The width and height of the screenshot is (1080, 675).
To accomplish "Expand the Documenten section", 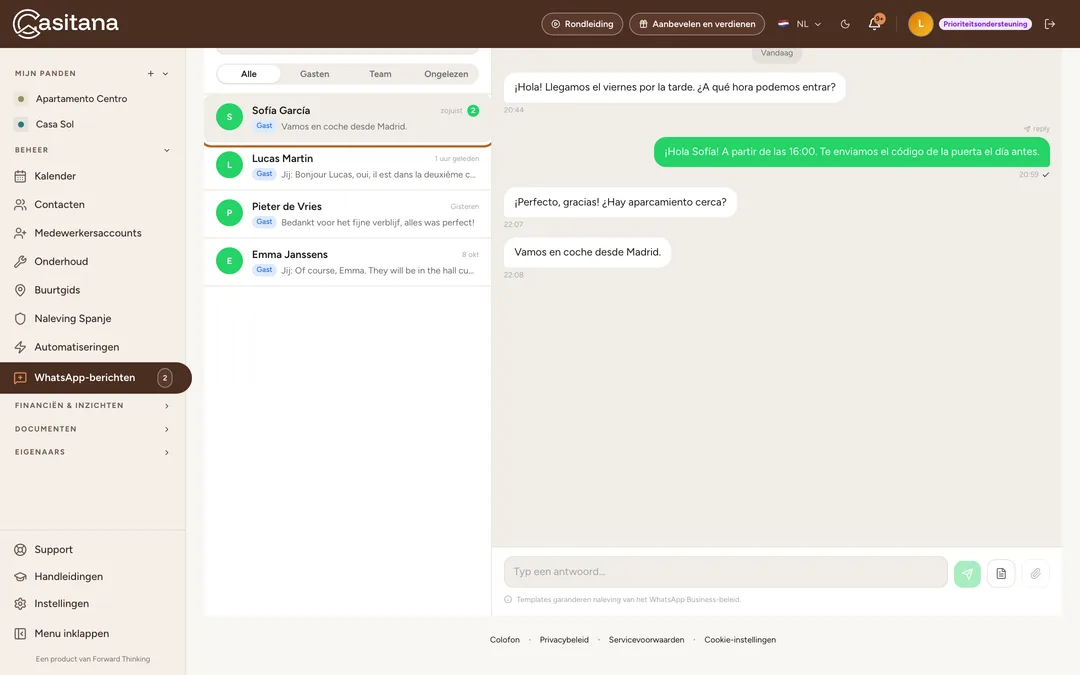I will click(x=93, y=429).
